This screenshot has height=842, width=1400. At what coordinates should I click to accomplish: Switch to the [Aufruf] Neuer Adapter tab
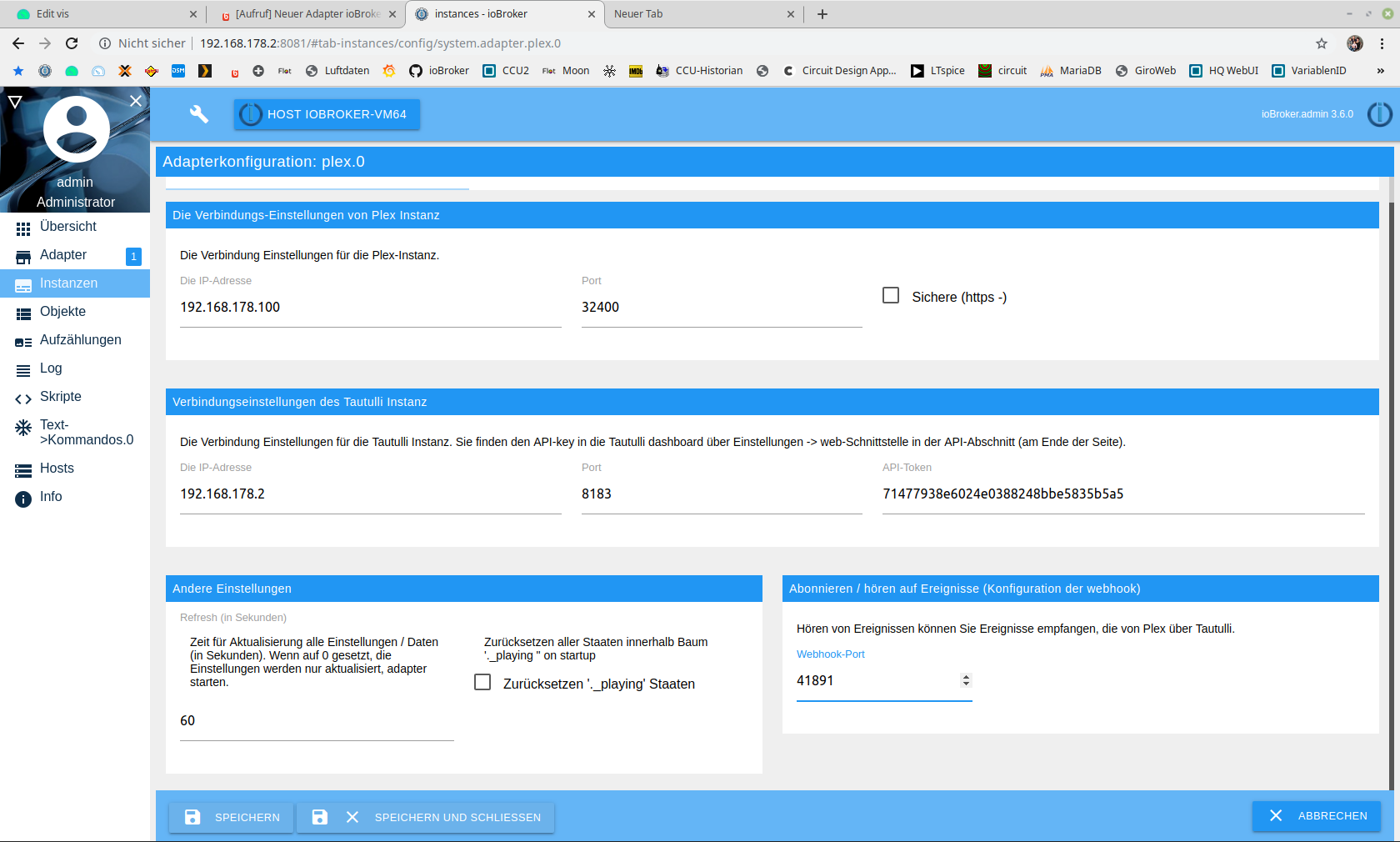pos(306,14)
